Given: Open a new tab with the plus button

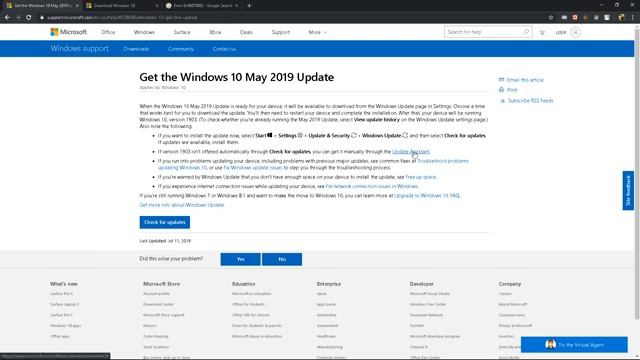Looking at the screenshot, I should click(x=249, y=6).
